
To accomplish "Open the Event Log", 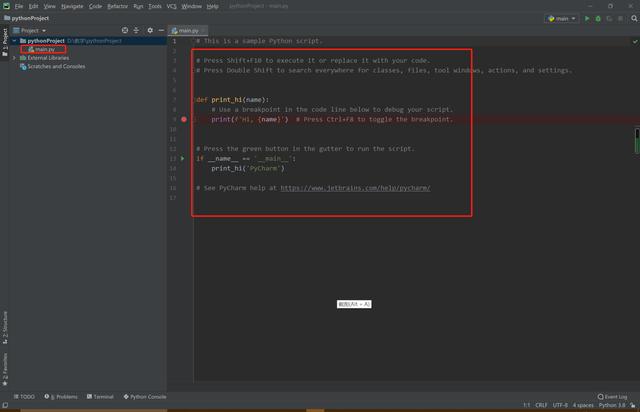I will click(x=612, y=396).
